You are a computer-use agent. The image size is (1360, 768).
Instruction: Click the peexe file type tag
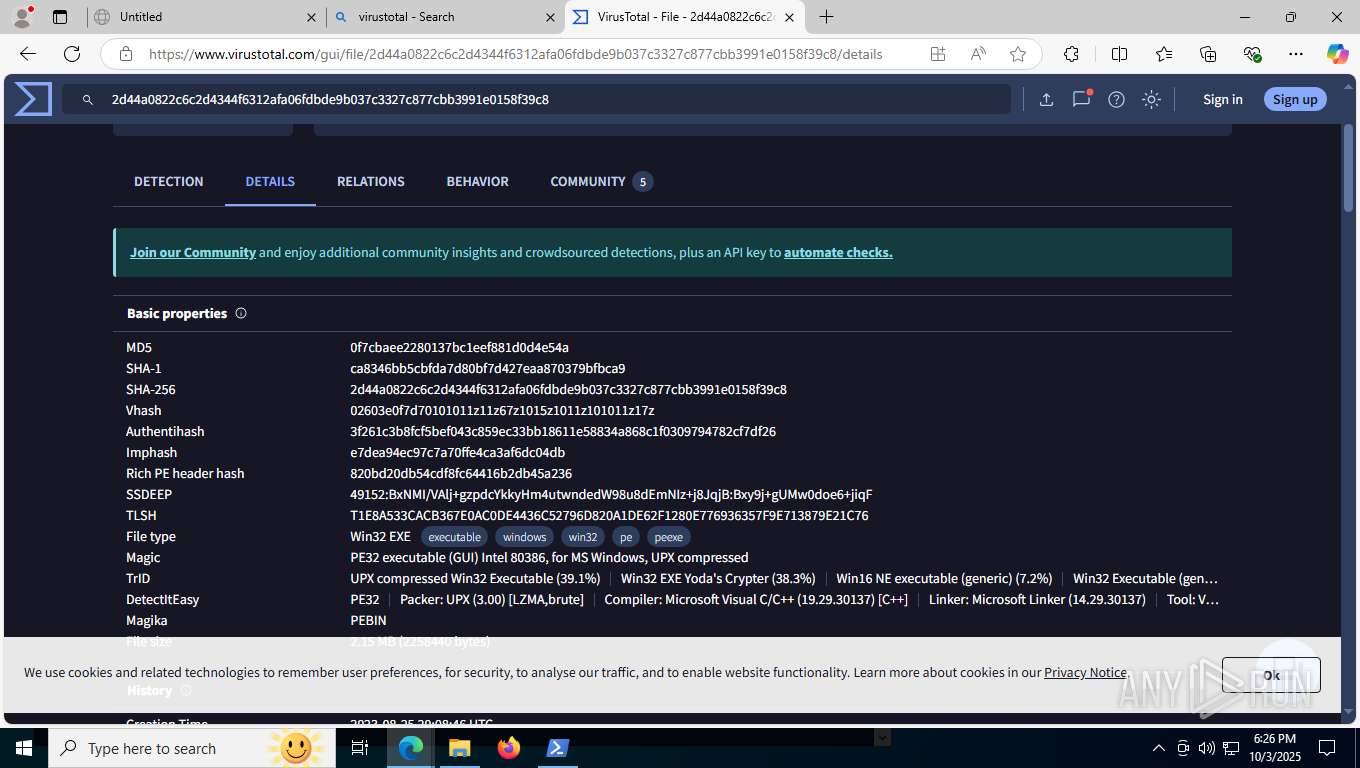[x=668, y=537]
